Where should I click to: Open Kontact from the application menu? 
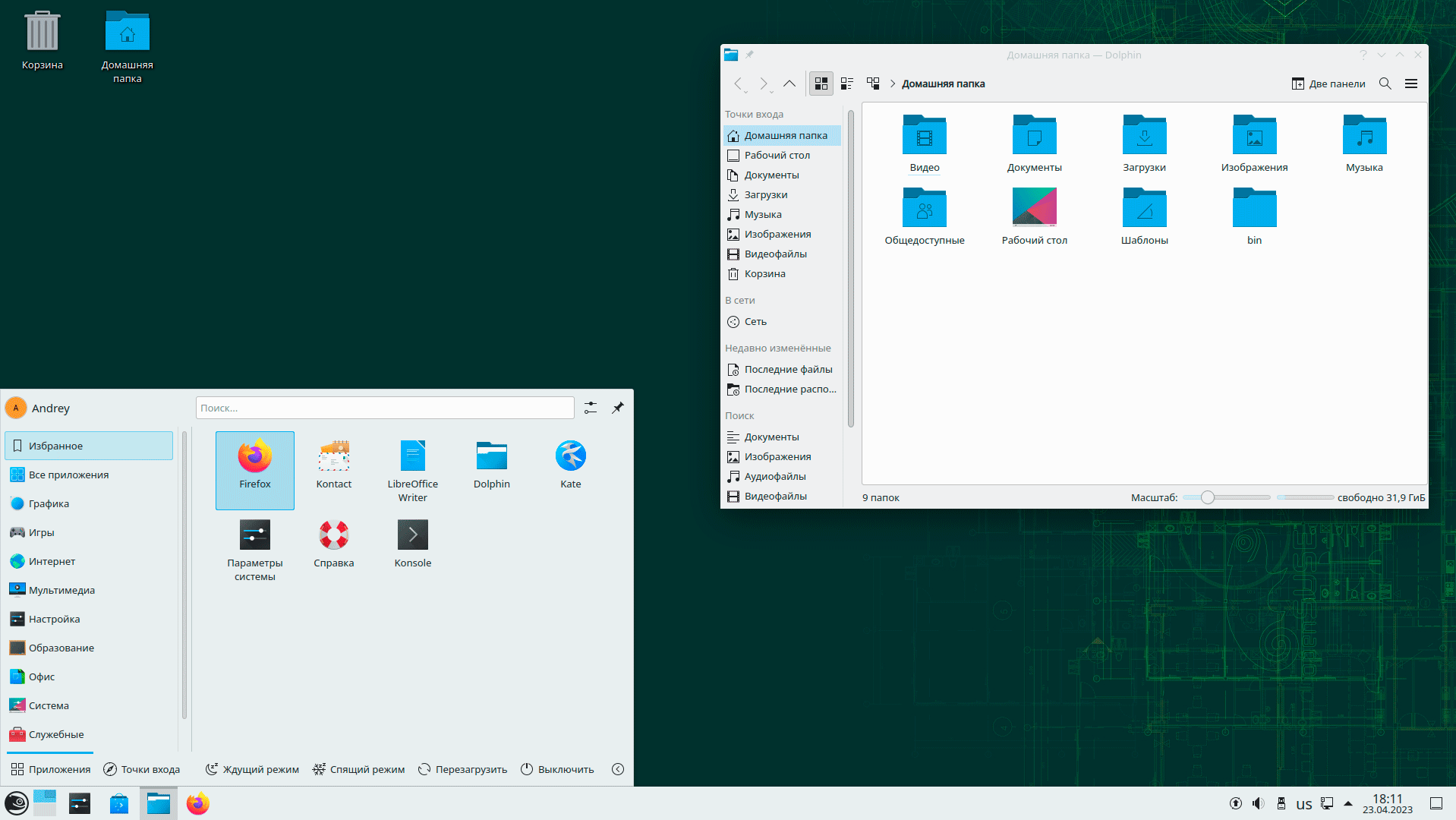333,465
